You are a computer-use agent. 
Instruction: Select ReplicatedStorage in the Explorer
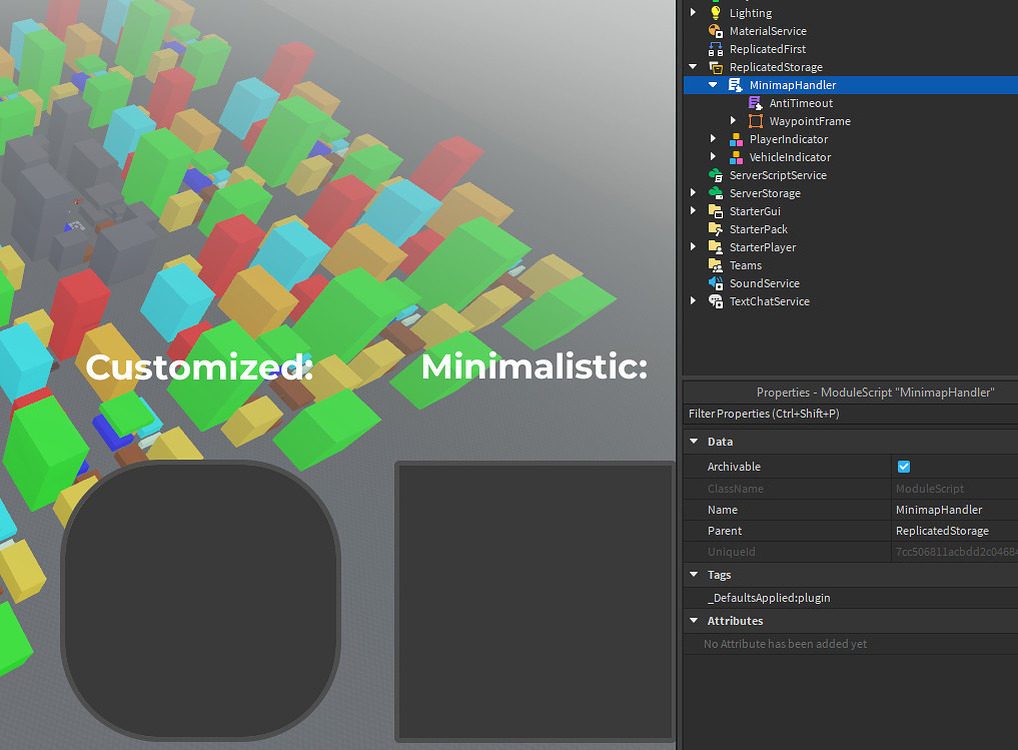(776, 68)
